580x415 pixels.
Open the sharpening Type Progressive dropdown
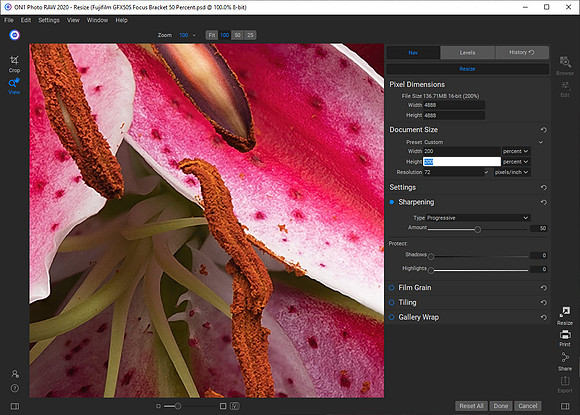[478, 218]
